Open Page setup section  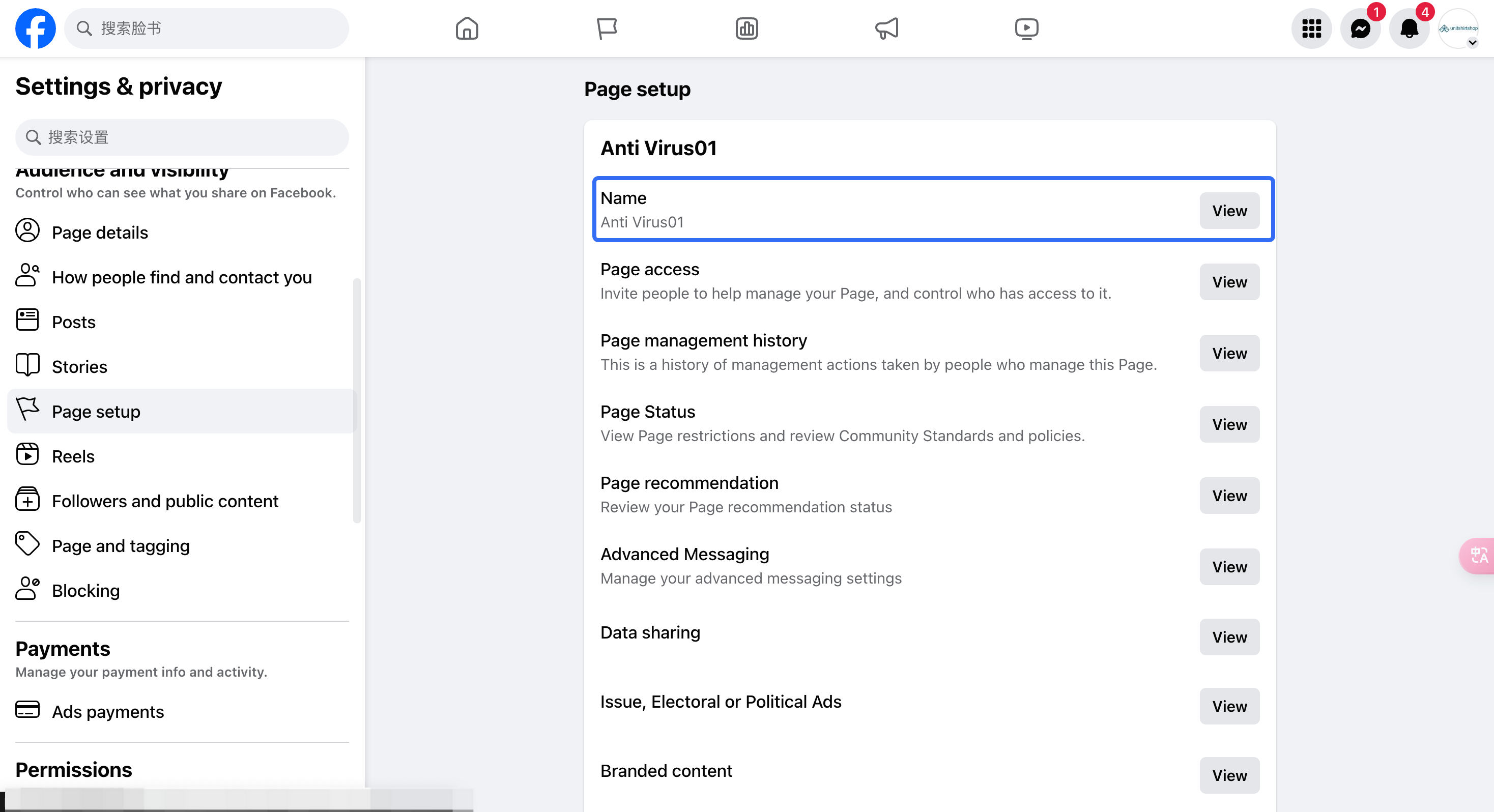pos(182,411)
